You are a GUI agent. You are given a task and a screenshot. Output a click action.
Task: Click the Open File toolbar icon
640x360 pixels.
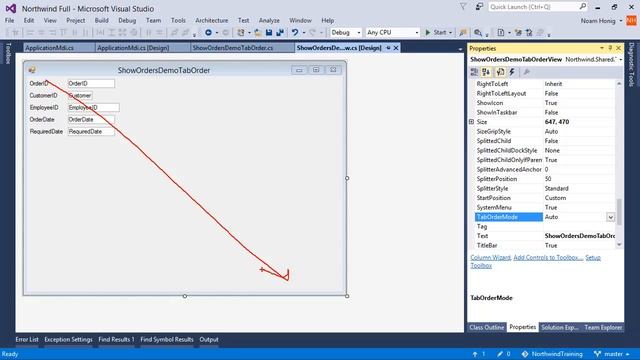point(258,32)
